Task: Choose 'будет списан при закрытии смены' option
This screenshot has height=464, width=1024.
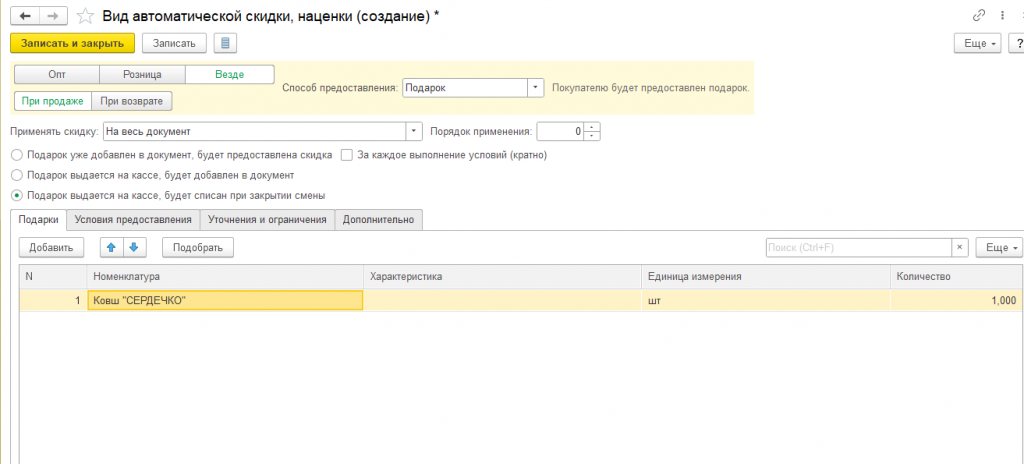Action: point(17,195)
